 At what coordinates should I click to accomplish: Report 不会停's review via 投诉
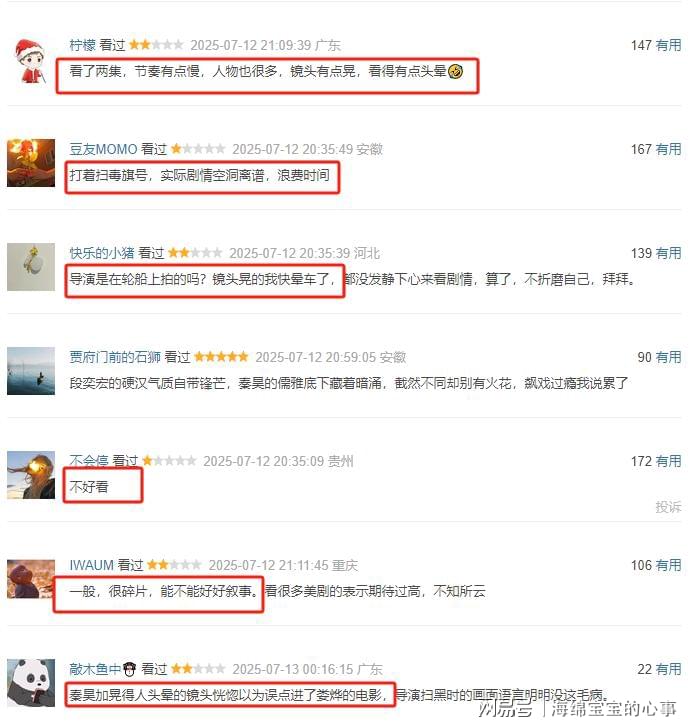pos(669,507)
